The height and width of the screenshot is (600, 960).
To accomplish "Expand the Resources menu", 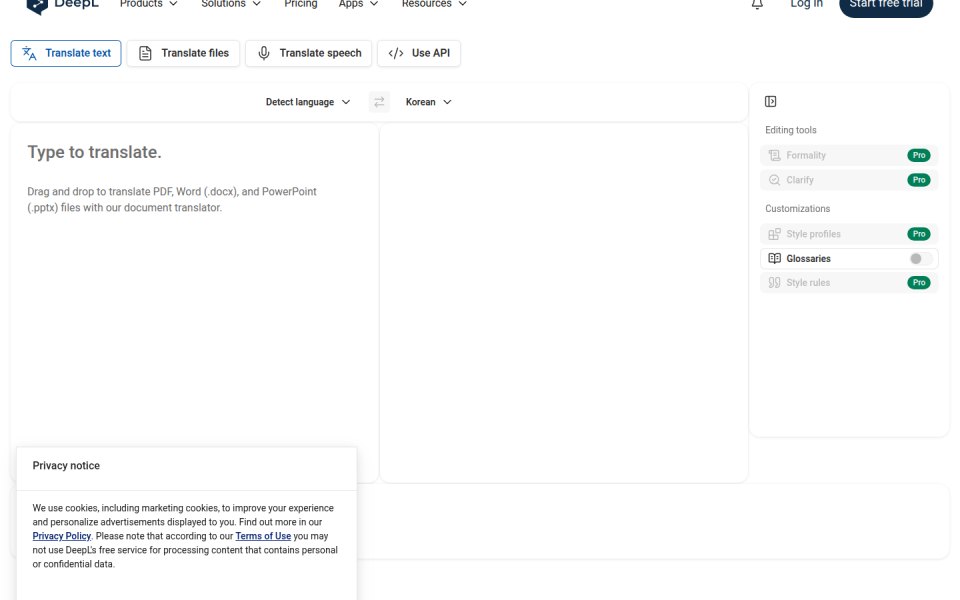I will (x=434, y=4).
